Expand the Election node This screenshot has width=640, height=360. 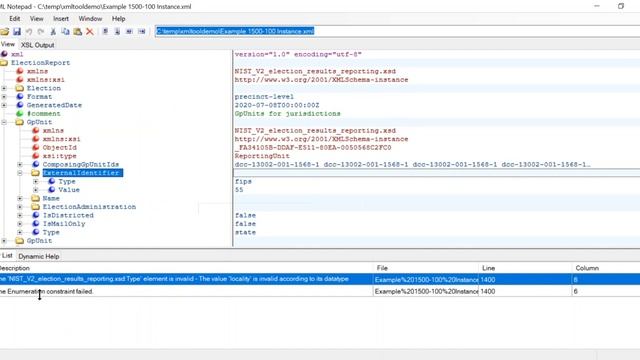[4, 88]
